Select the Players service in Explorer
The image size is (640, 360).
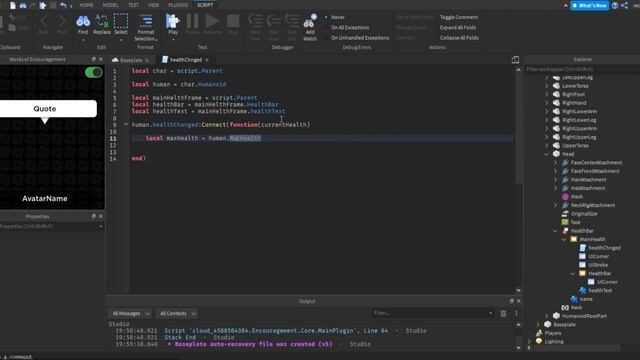(x=549, y=333)
